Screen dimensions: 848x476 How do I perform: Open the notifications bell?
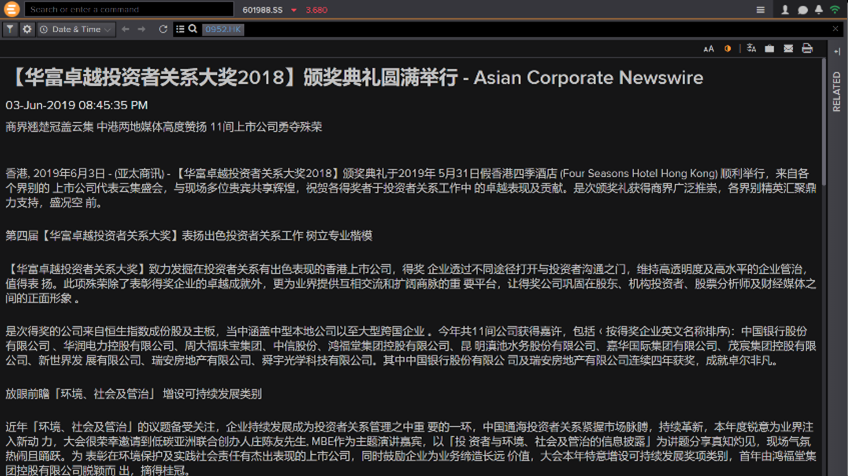819,10
